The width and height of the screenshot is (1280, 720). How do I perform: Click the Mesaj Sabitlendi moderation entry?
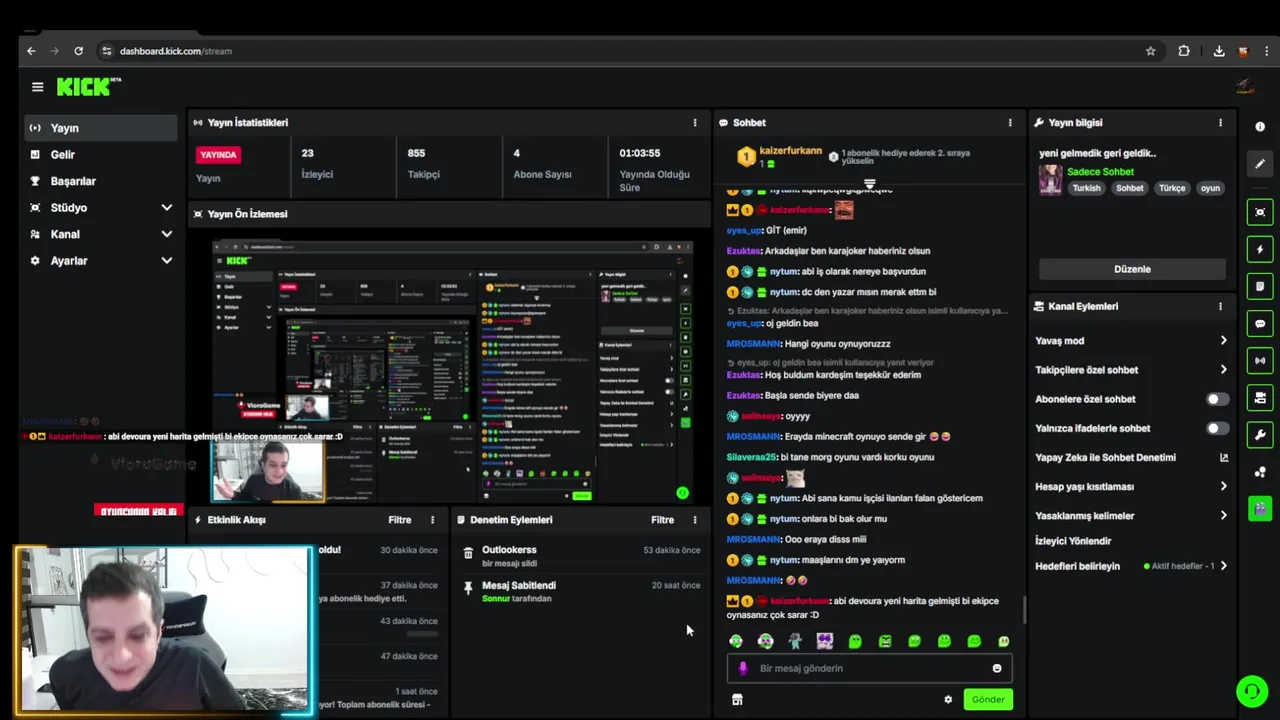pyautogui.click(x=581, y=592)
